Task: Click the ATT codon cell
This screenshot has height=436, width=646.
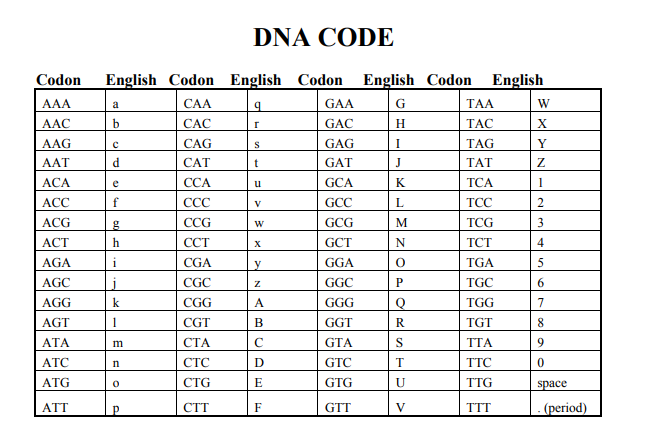Action: click(56, 407)
